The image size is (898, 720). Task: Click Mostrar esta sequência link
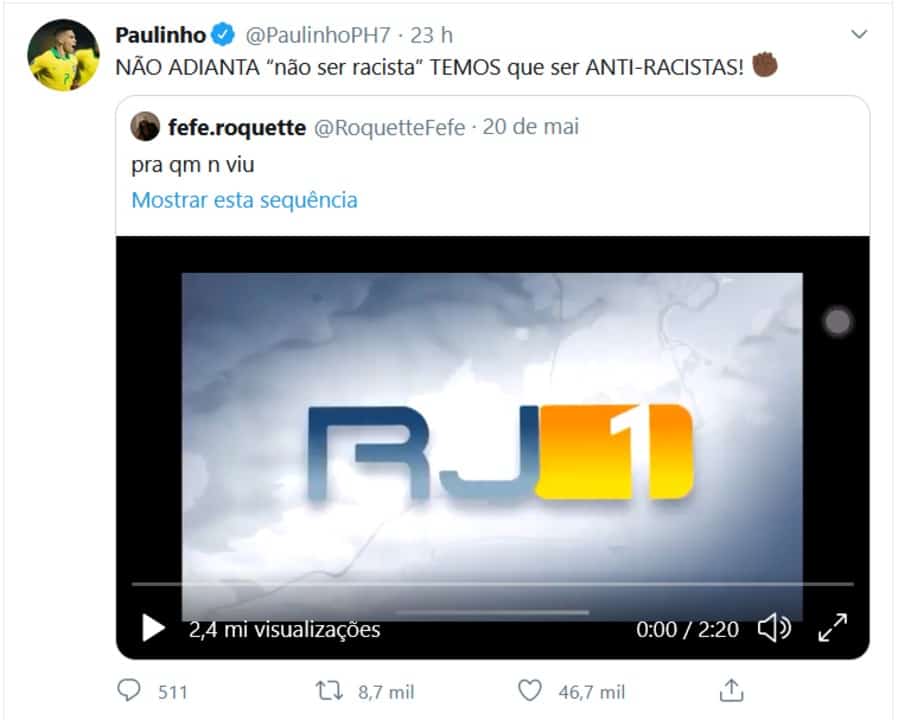tap(245, 200)
